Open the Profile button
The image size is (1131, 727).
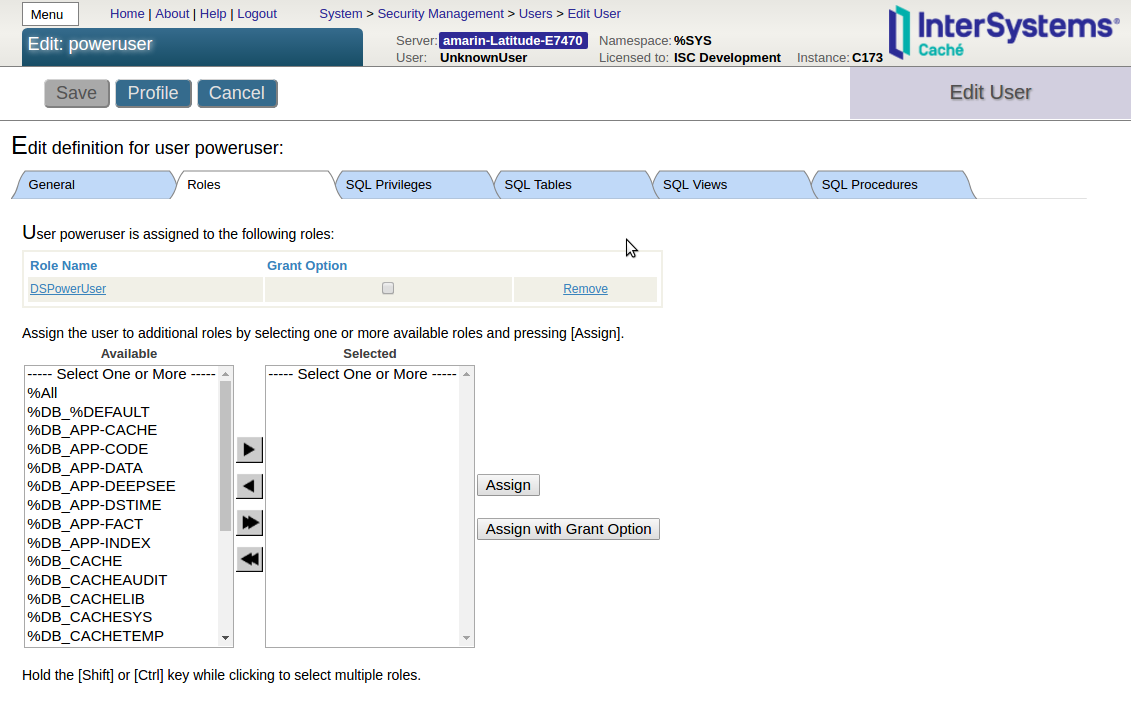(x=153, y=93)
